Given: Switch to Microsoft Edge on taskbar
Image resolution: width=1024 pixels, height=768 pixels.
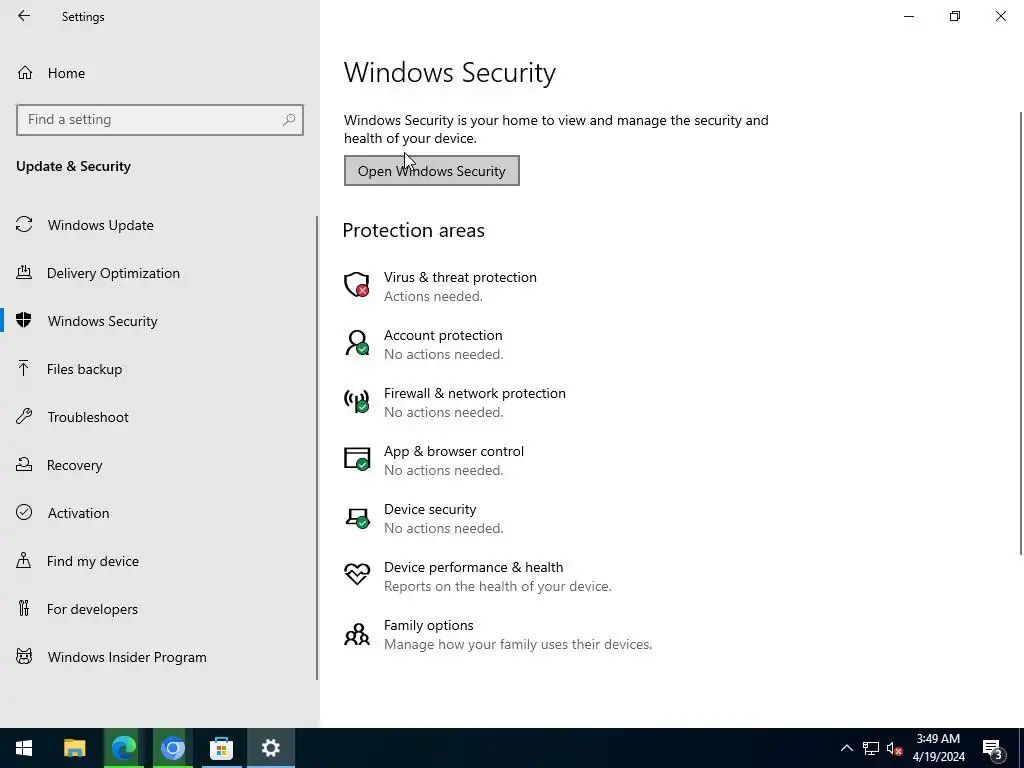Looking at the screenshot, I should tap(123, 748).
